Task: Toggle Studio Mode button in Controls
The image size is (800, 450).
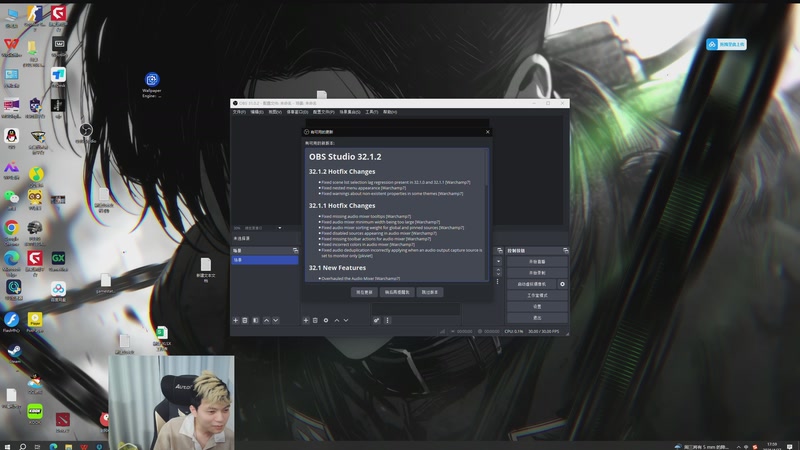Action: [537, 295]
